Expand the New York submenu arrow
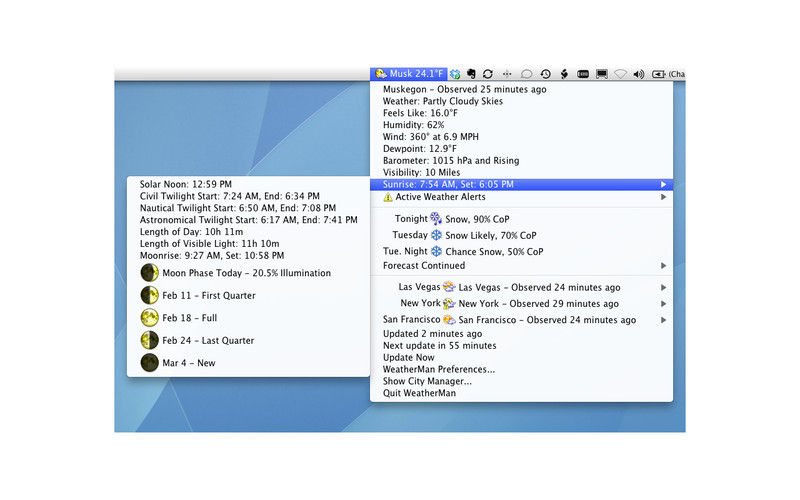The image size is (800, 500). [x=663, y=304]
